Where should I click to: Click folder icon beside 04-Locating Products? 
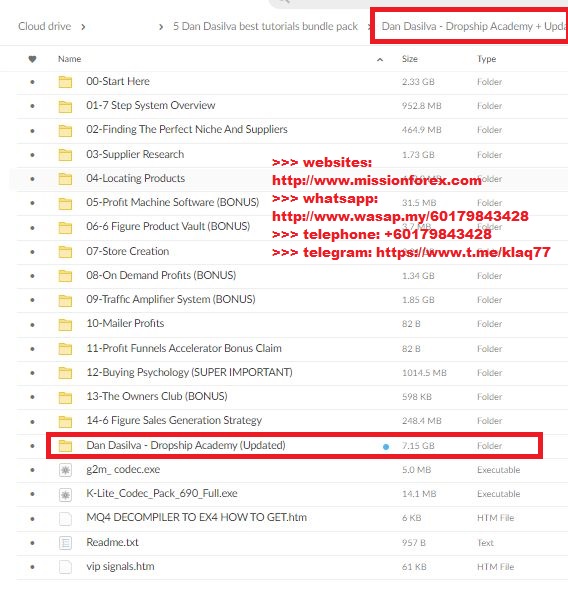tap(65, 179)
